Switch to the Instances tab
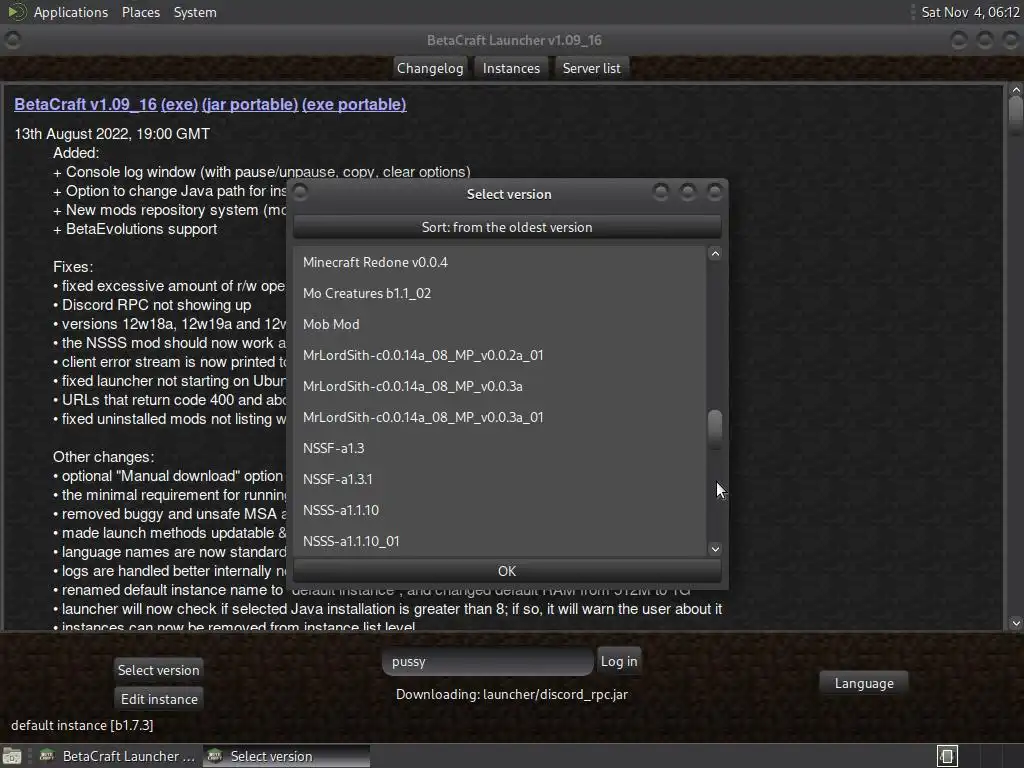 coord(511,68)
